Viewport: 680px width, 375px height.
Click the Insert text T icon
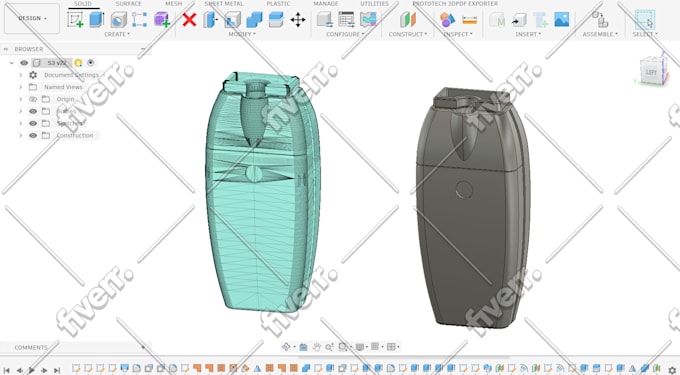click(x=540, y=20)
